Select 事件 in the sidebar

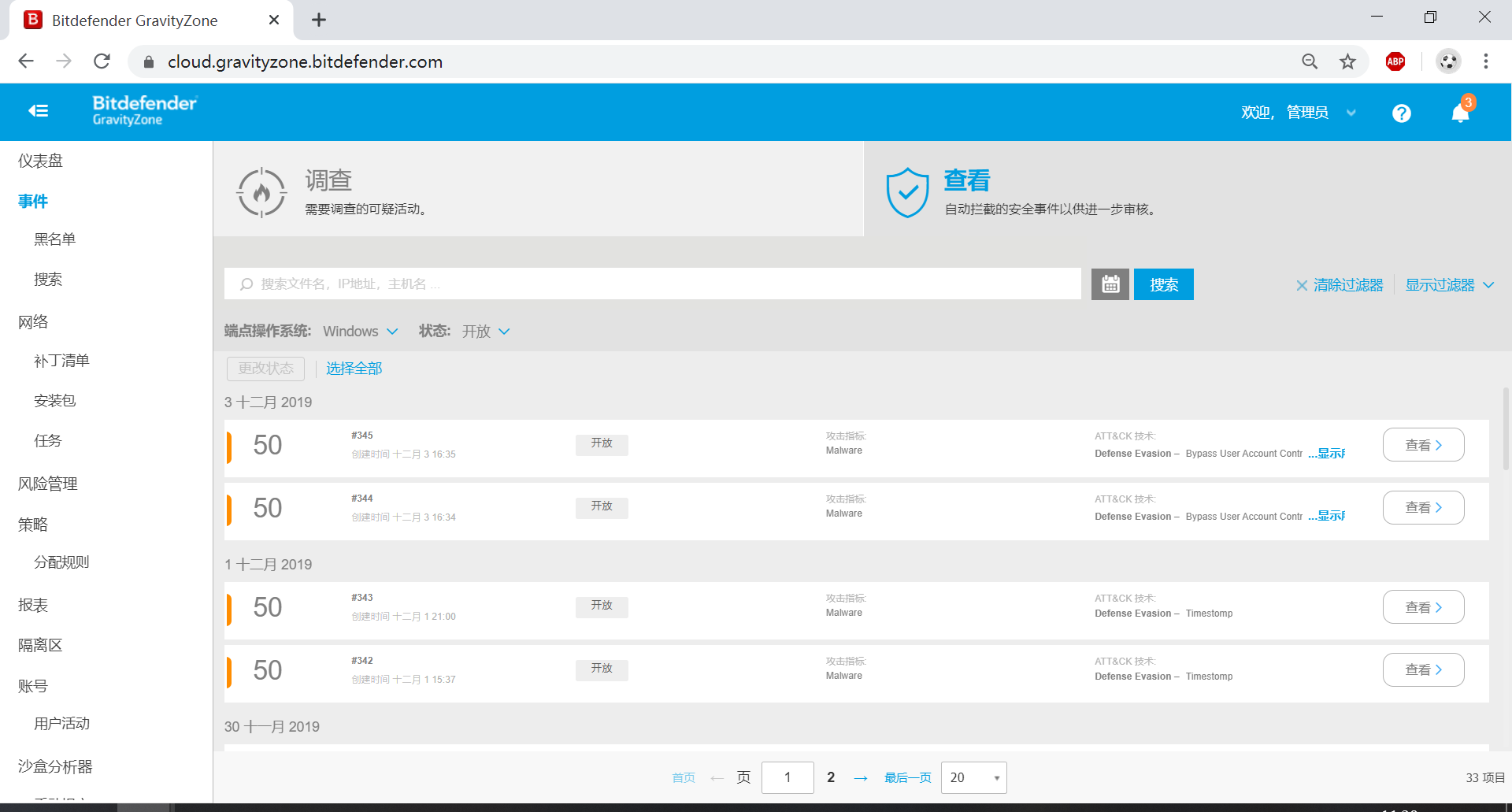(x=33, y=201)
